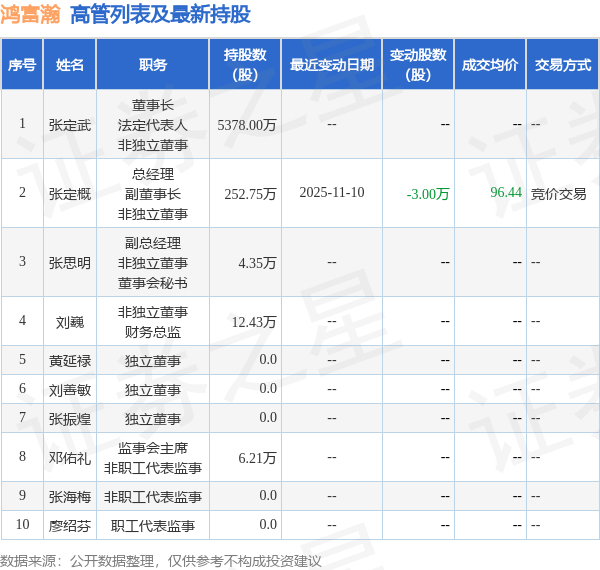Click the position '董事长' for 张定武
600x570 pixels.
[153, 105]
